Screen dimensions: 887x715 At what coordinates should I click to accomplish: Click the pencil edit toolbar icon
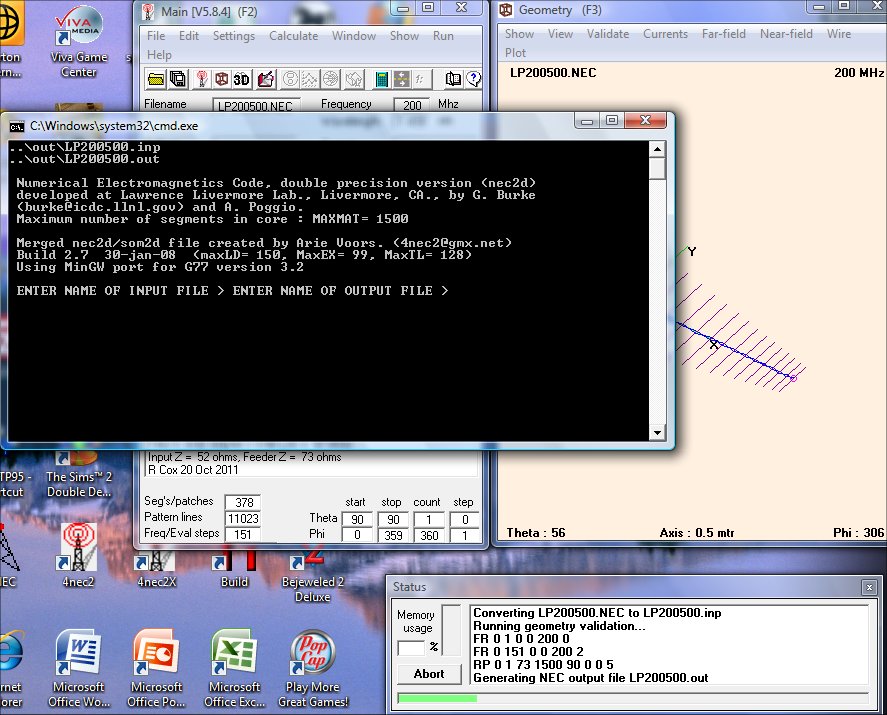coord(266,79)
